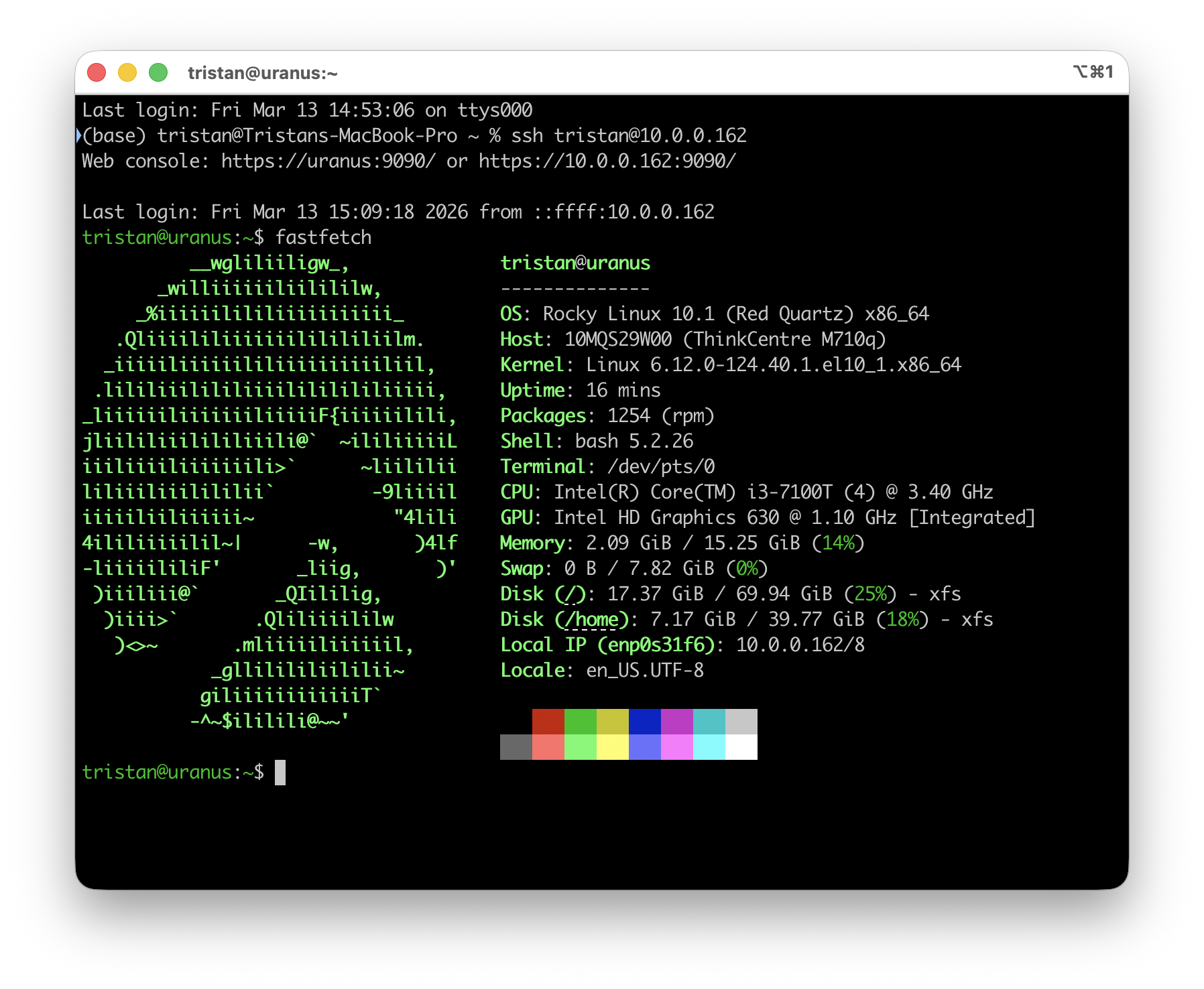Click the Local IP address 10.0.0.162/8
This screenshot has width=1204, height=989.
tap(800, 644)
